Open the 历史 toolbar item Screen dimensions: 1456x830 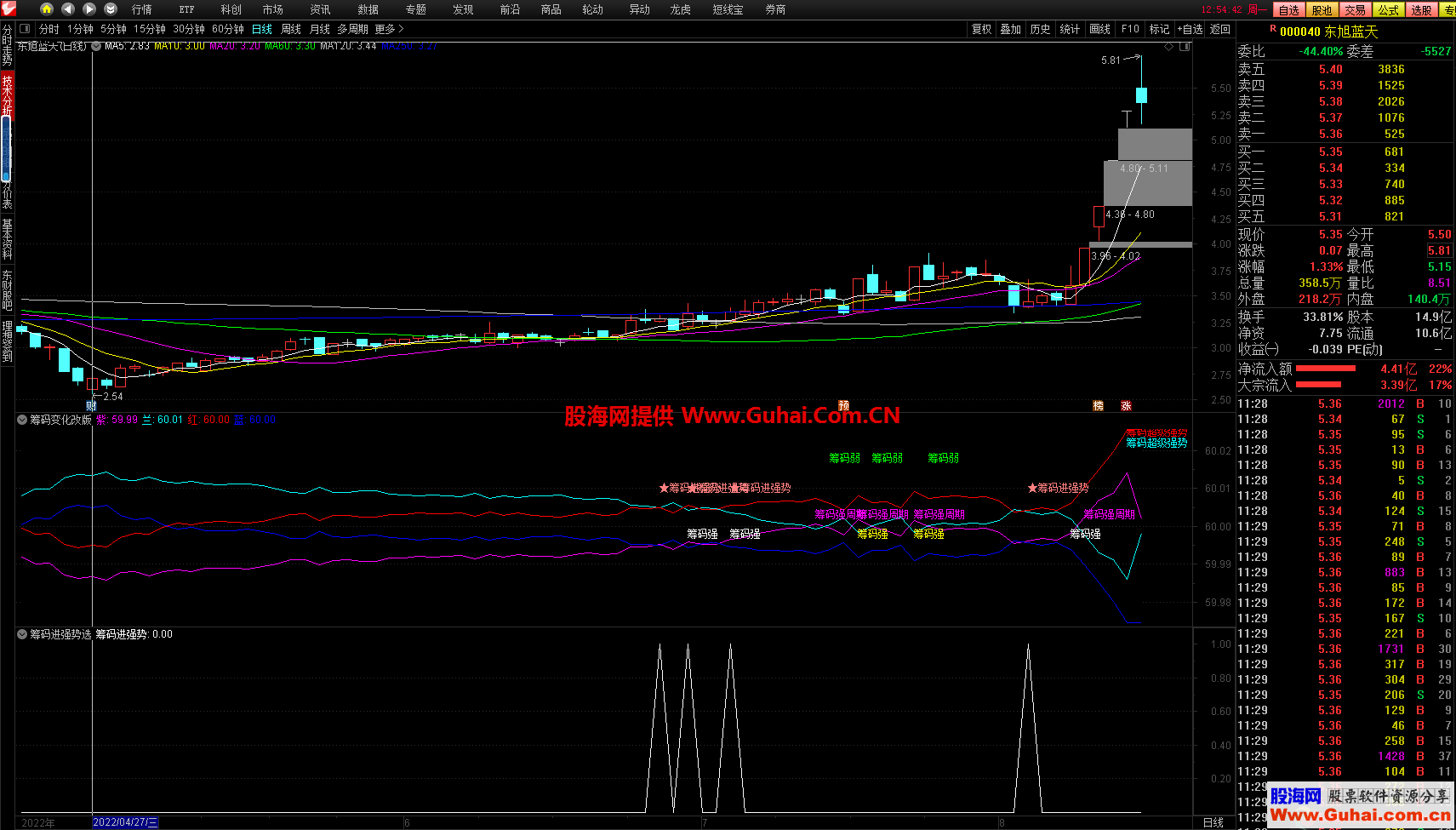(1040, 29)
